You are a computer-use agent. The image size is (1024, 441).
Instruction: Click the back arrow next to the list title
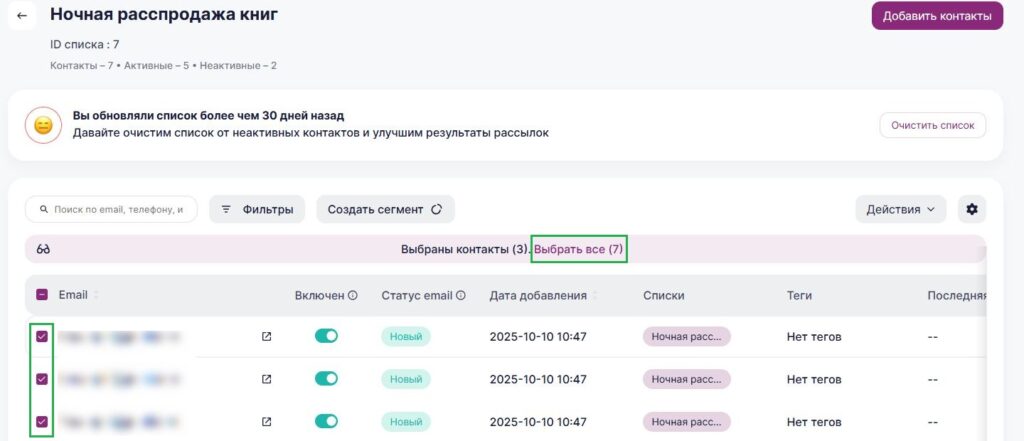(x=22, y=16)
